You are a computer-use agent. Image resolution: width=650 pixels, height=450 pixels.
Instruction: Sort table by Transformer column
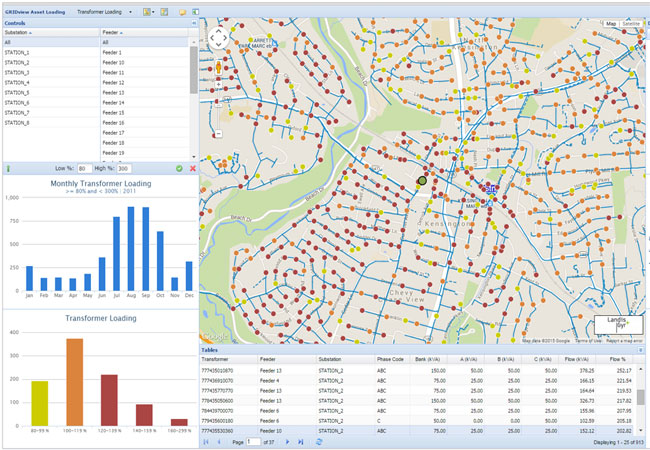click(228, 359)
